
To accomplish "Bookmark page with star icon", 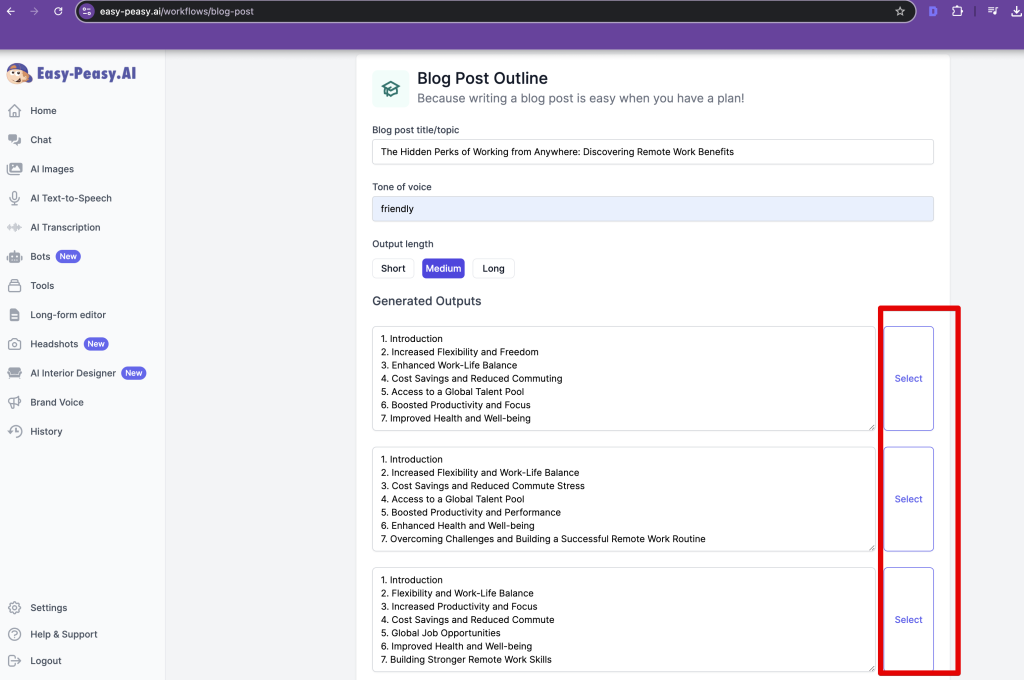I will [x=900, y=11].
